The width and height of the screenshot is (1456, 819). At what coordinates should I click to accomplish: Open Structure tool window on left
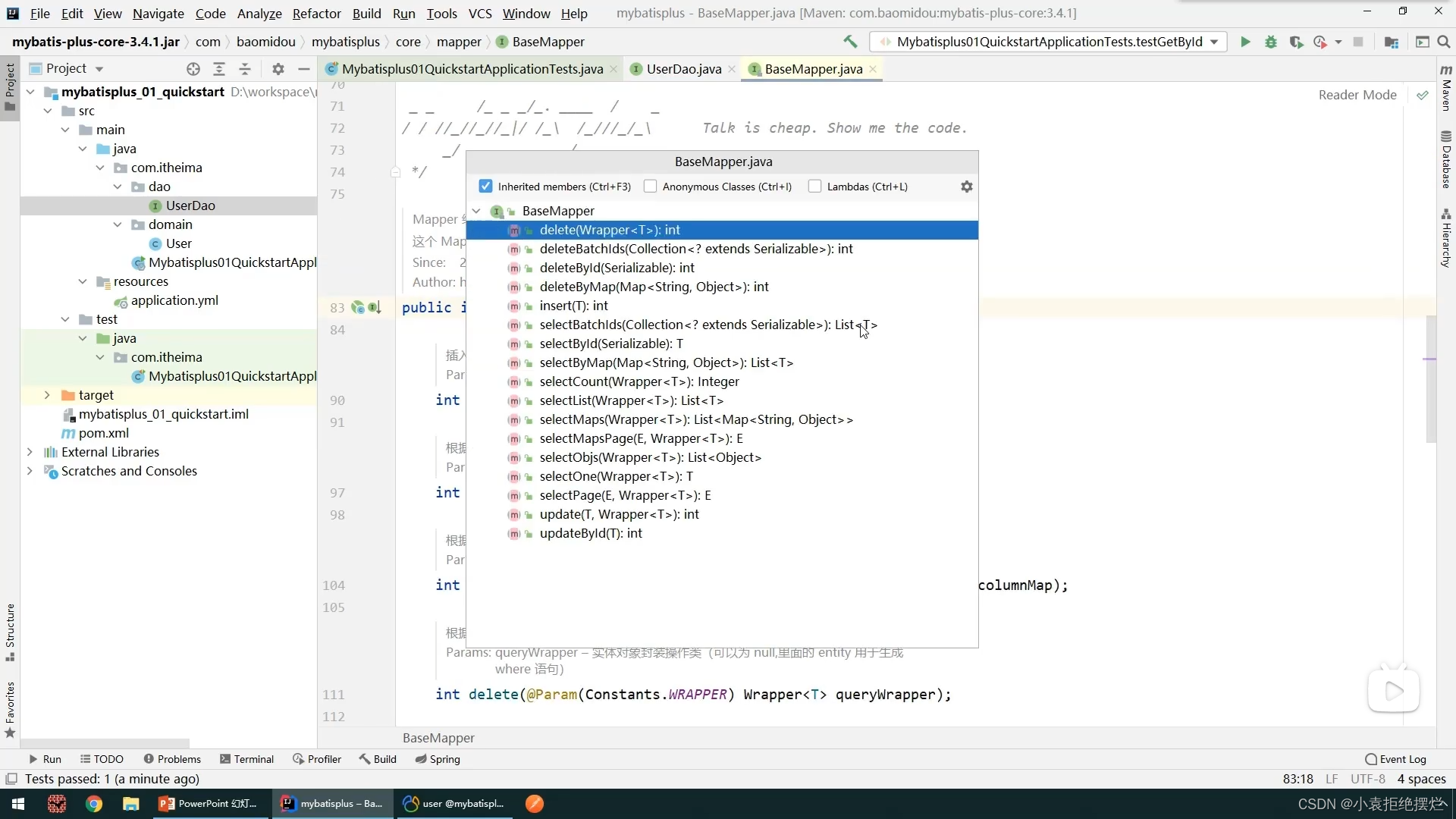(10, 632)
